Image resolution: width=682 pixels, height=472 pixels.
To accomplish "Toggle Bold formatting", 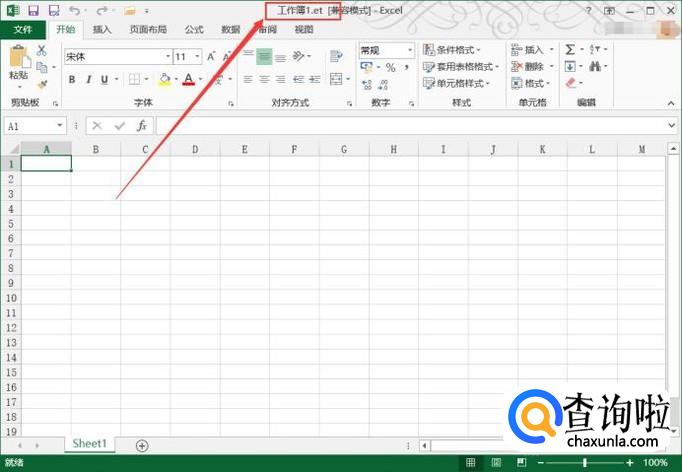I will (72, 80).
